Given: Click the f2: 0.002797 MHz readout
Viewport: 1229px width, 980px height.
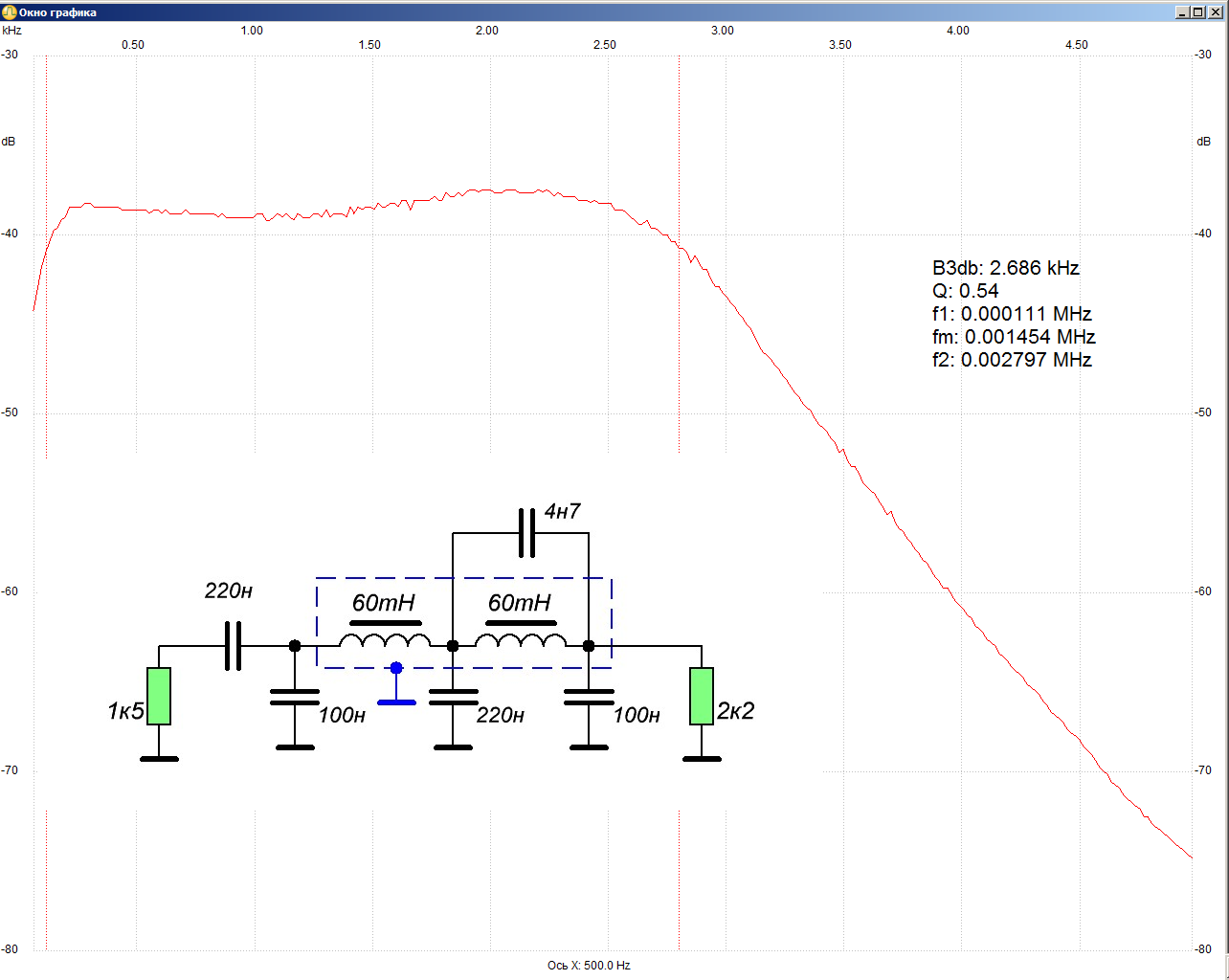Looking at the screenshot, I should pos(1012,360).
